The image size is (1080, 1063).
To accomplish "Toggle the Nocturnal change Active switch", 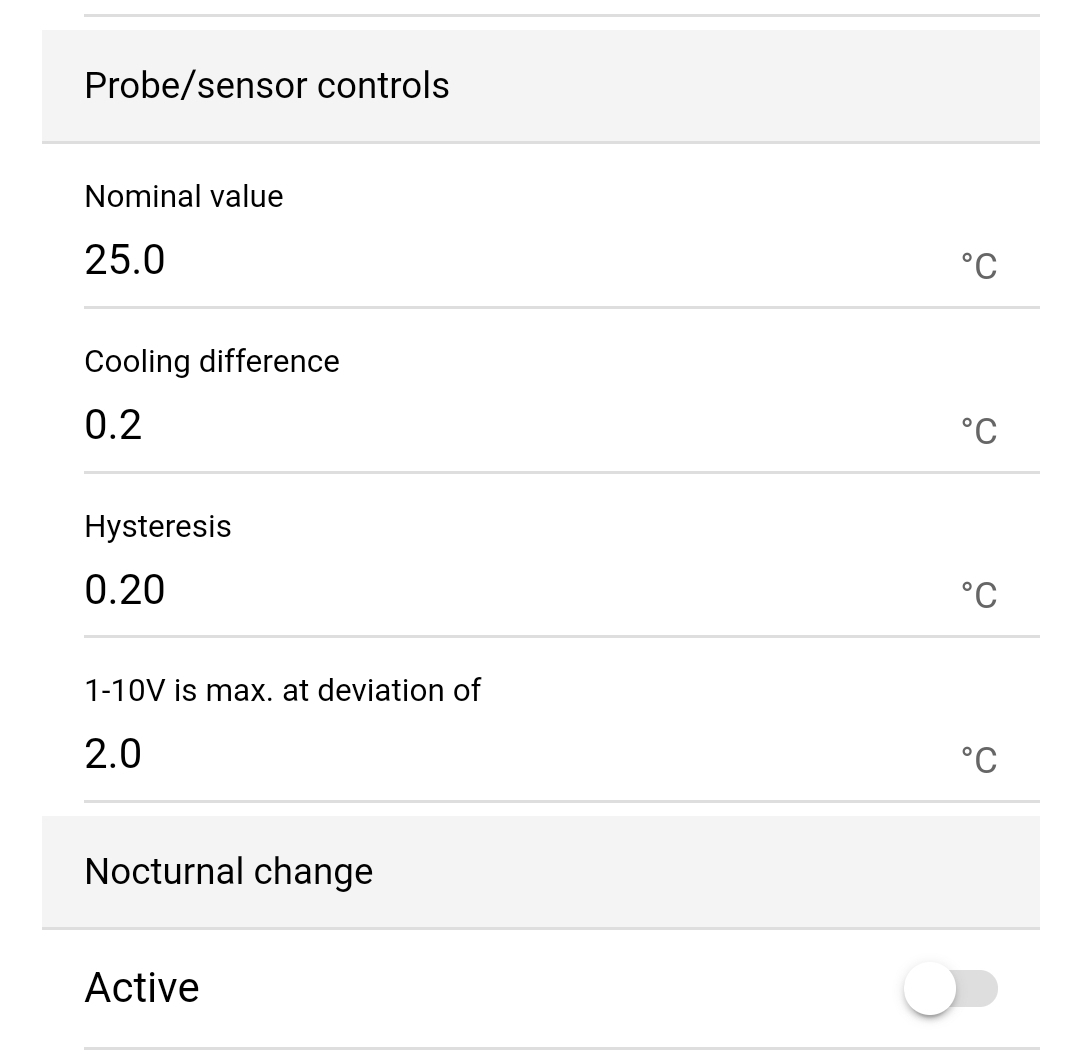I will coord(950,988).
